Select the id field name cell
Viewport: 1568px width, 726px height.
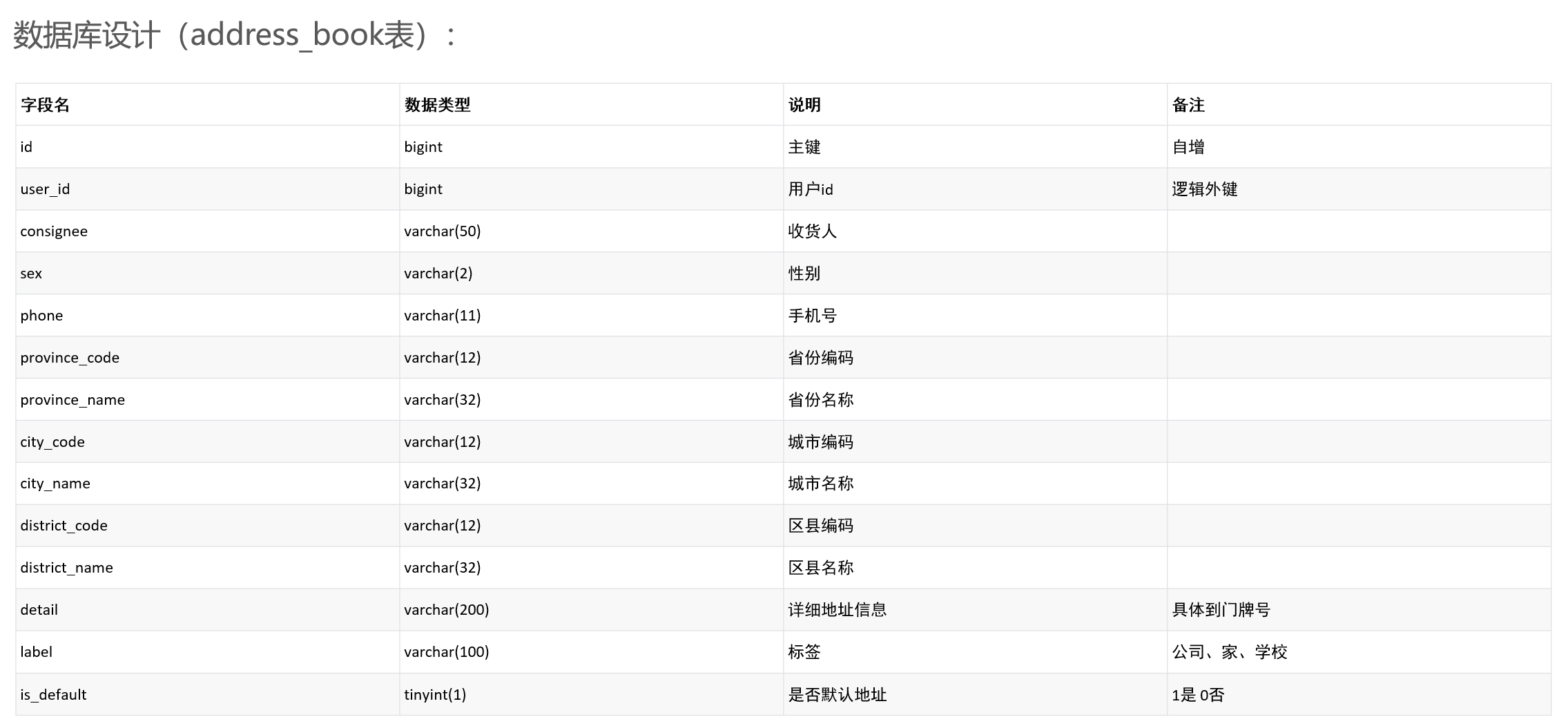point(26,146)
